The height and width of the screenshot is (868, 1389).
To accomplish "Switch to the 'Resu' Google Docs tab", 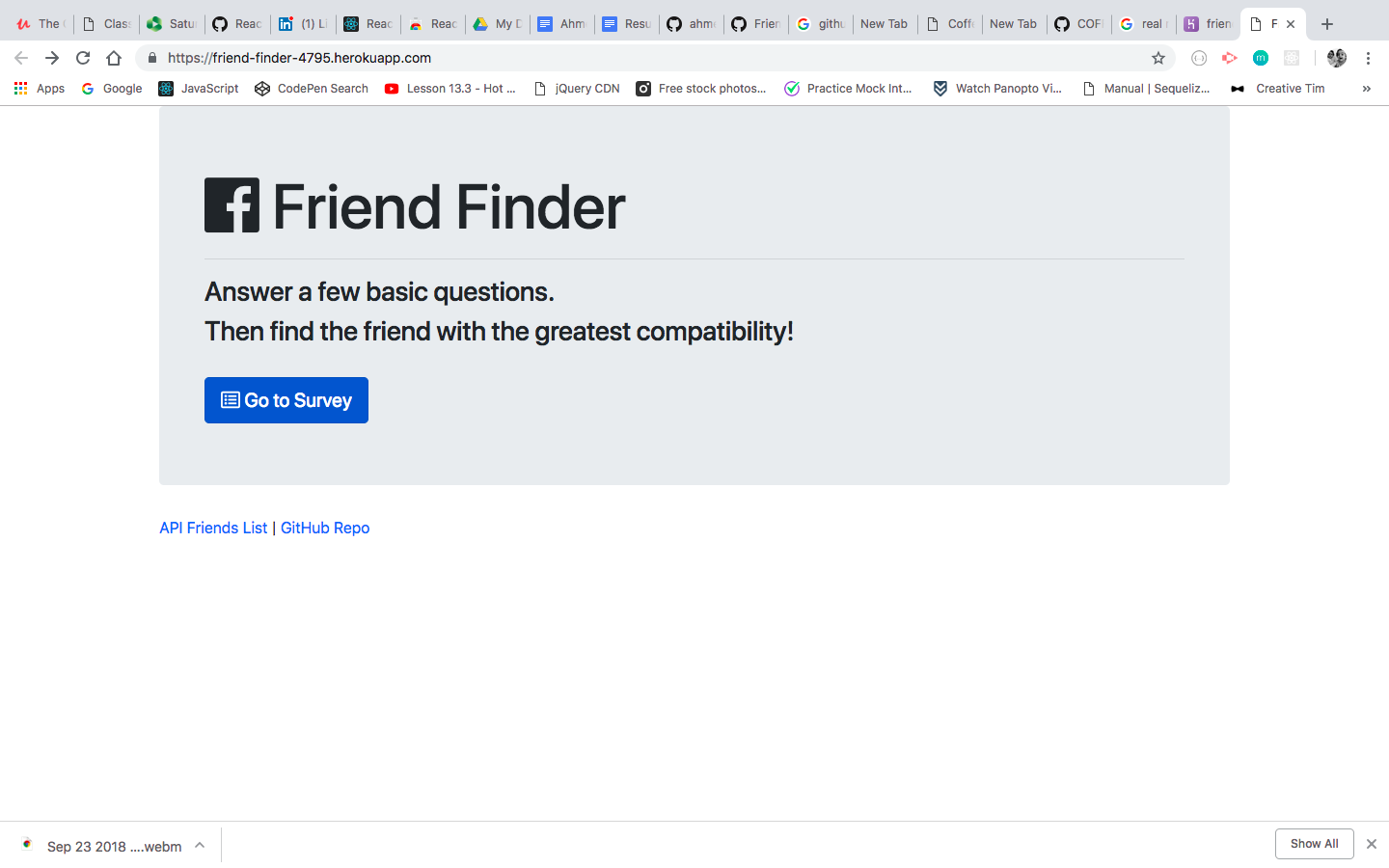I will coord(626,24).
